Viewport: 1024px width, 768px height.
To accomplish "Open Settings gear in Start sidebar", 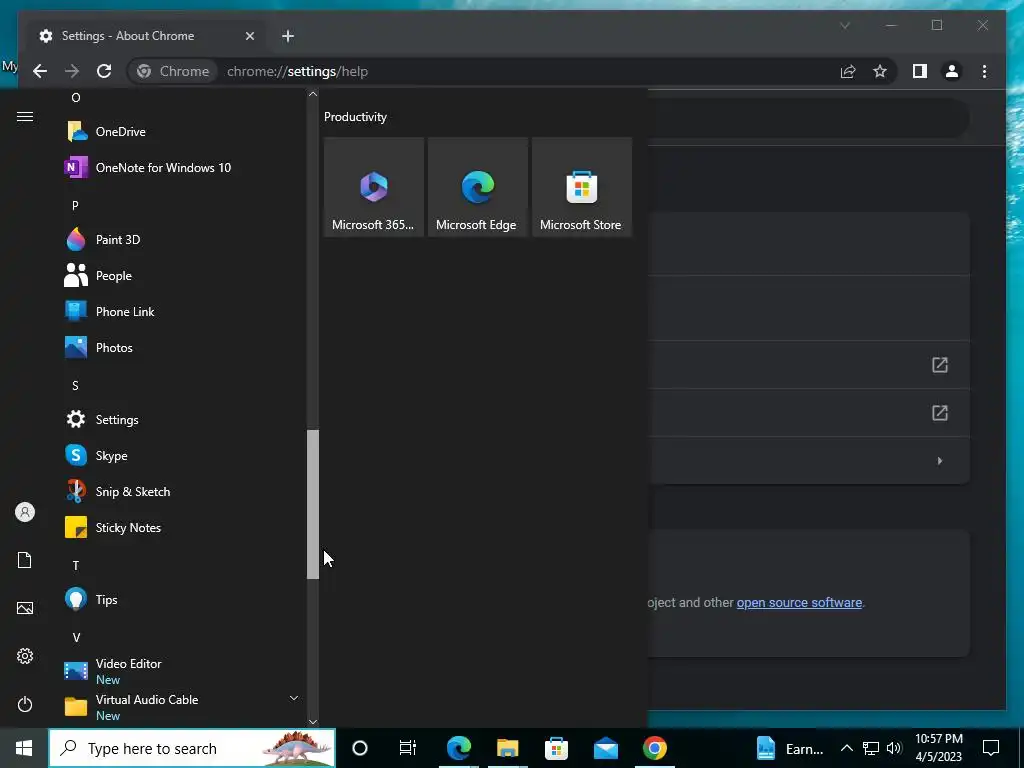I will click(25, 656).
